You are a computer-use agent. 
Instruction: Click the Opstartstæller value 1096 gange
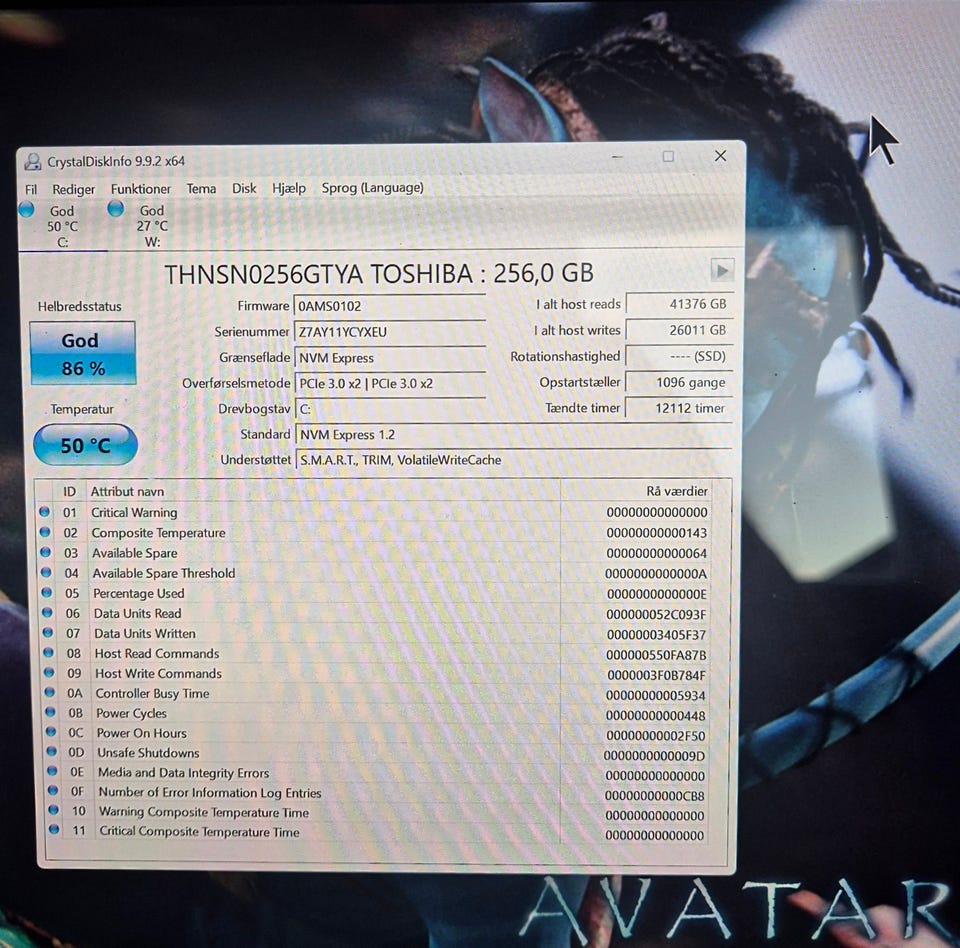(x=678, y=382)
